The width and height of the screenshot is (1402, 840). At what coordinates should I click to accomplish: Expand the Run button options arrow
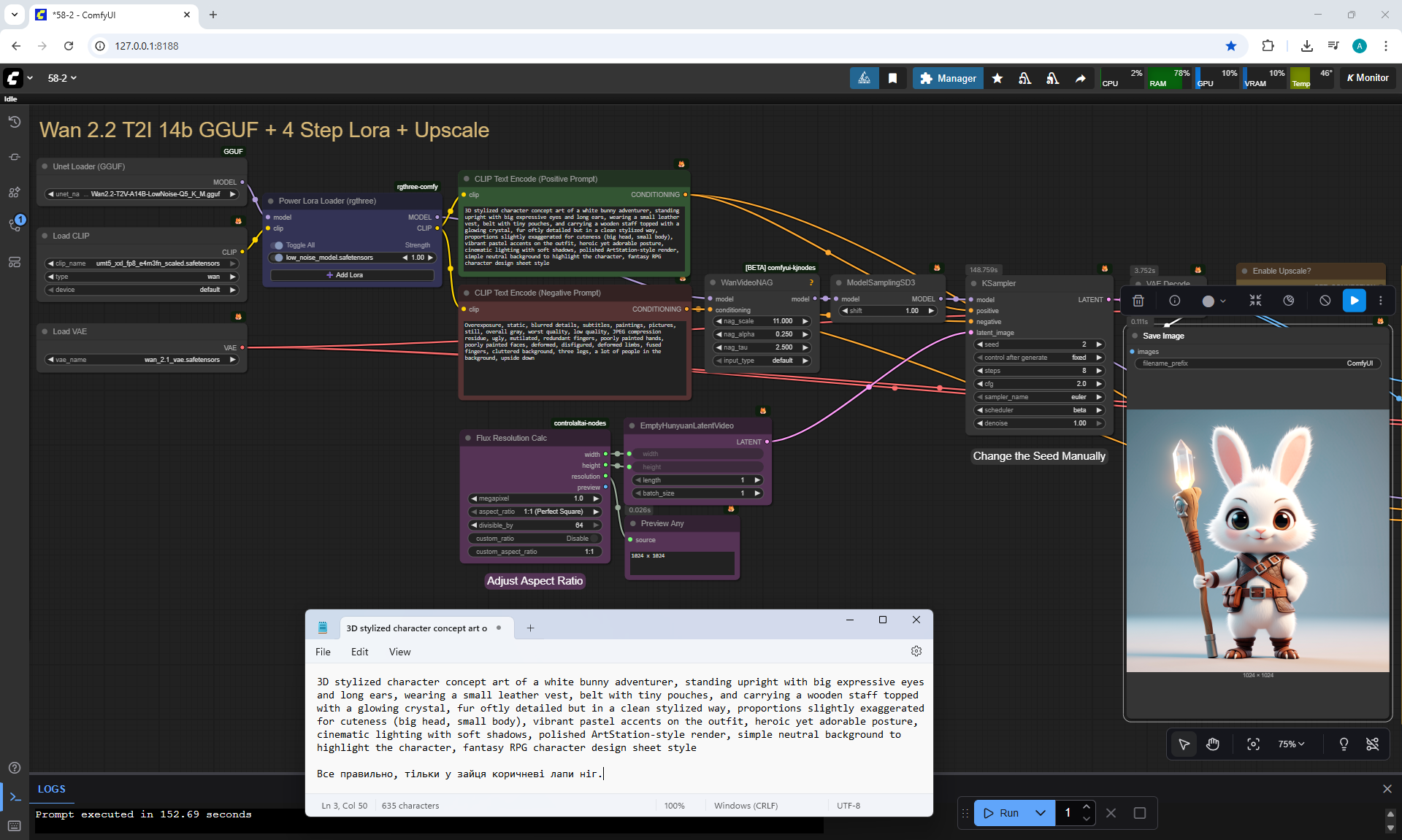[1041, 813]
